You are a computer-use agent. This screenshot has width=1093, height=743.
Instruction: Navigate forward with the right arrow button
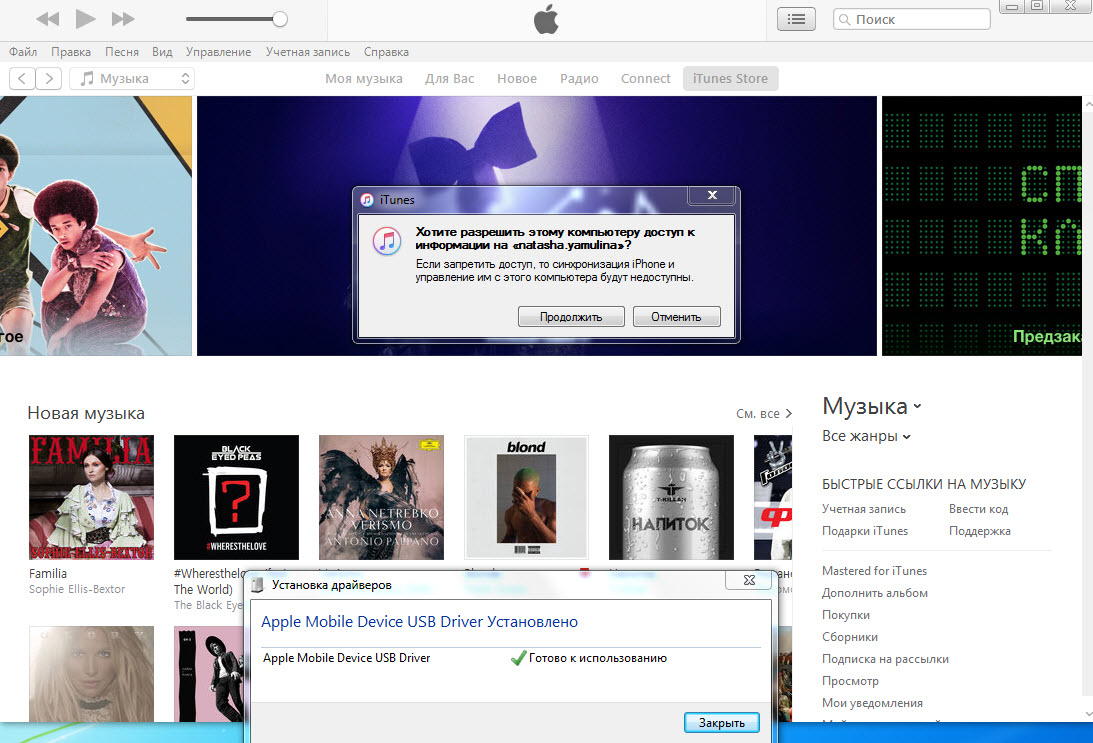tap(49, 79)
